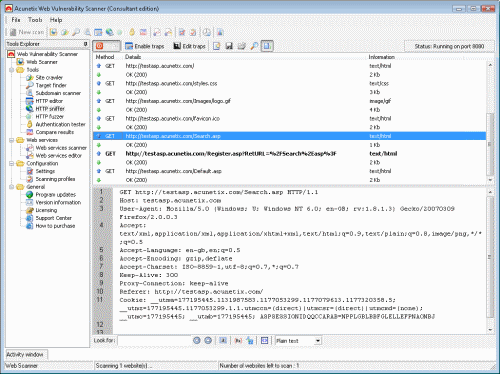Click the save log floppy disk icon
This screenshot has width=500, height=374.
coord(229,46)
